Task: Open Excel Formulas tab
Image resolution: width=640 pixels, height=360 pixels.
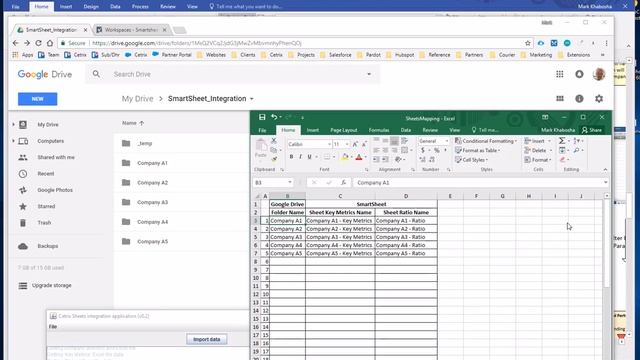Action: tap(379, 130)
